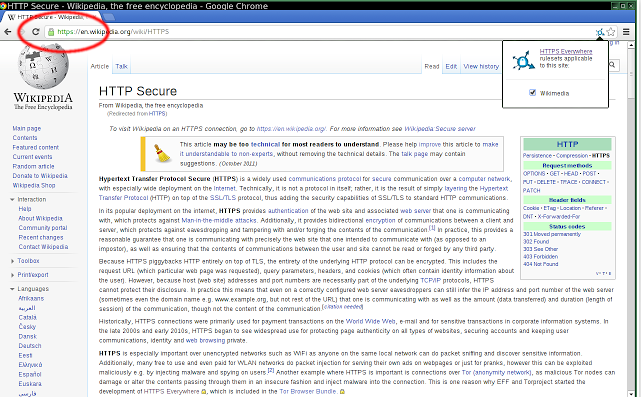The height and width of the screenshot is (397, 641).
Task: Open Wikipedia Secure server link
Action: 440,128
